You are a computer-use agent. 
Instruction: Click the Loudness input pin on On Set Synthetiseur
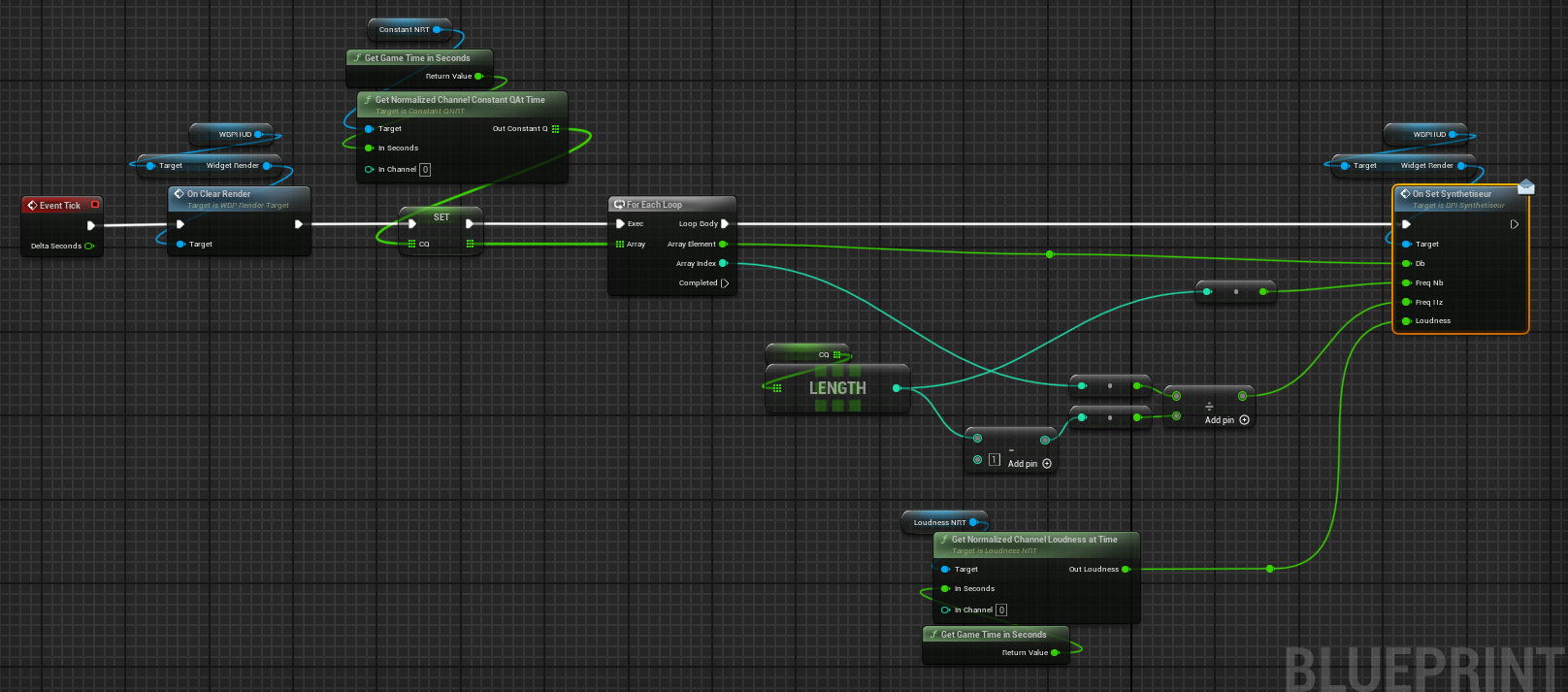(x=1406, y=321)
